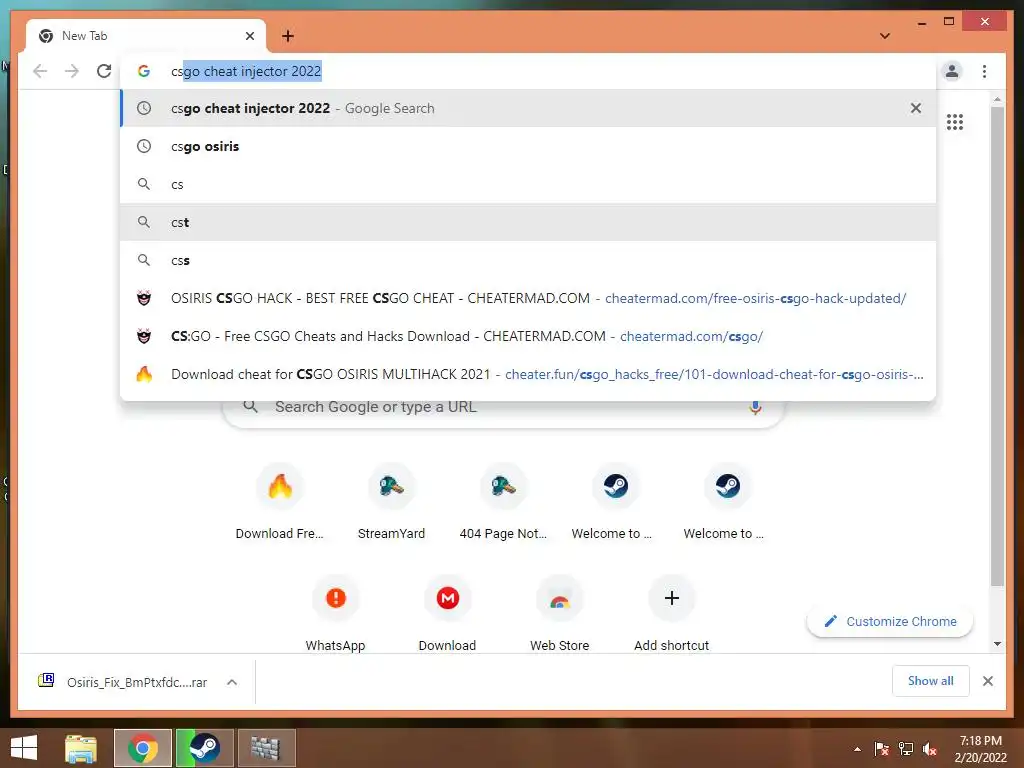Show hidden system tray icons
The width and height of the screenshot is (1024, 768).
(857, 749)
